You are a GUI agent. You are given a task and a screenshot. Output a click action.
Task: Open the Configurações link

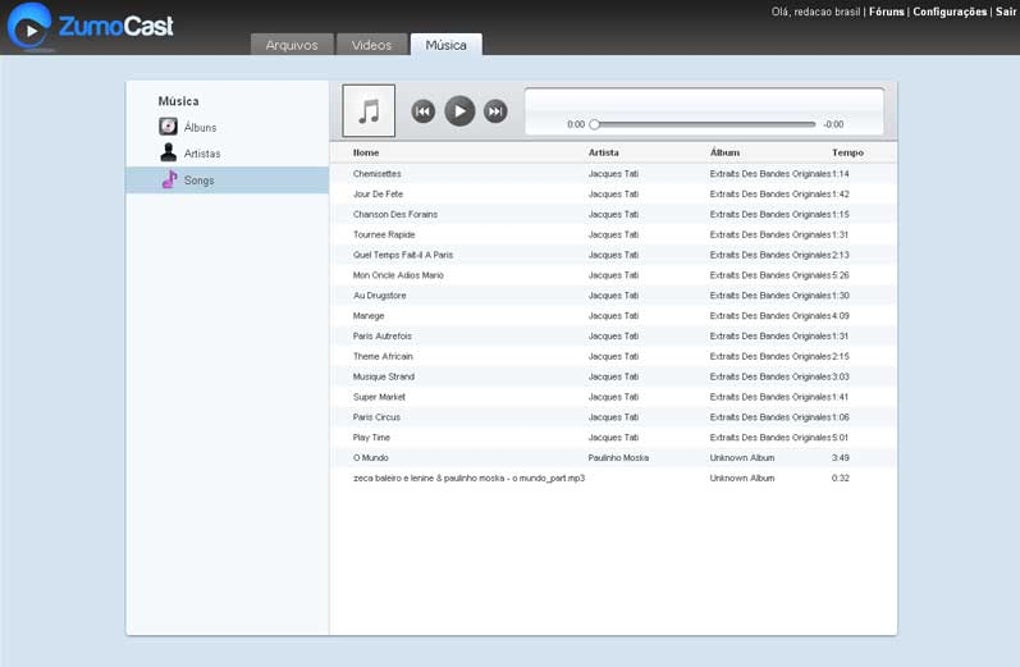pos(950,12)
